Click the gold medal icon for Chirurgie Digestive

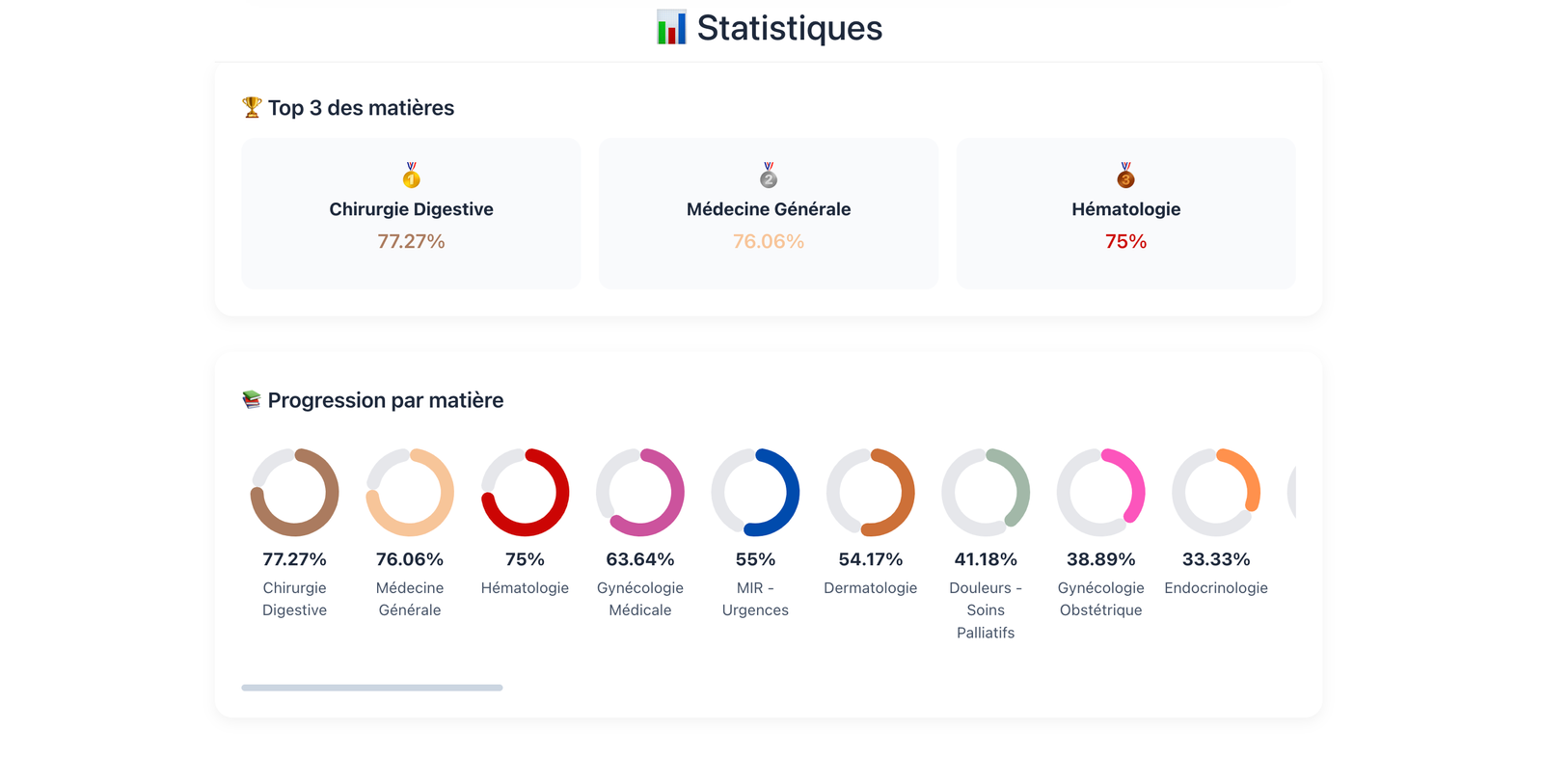[x=410, y=176]
